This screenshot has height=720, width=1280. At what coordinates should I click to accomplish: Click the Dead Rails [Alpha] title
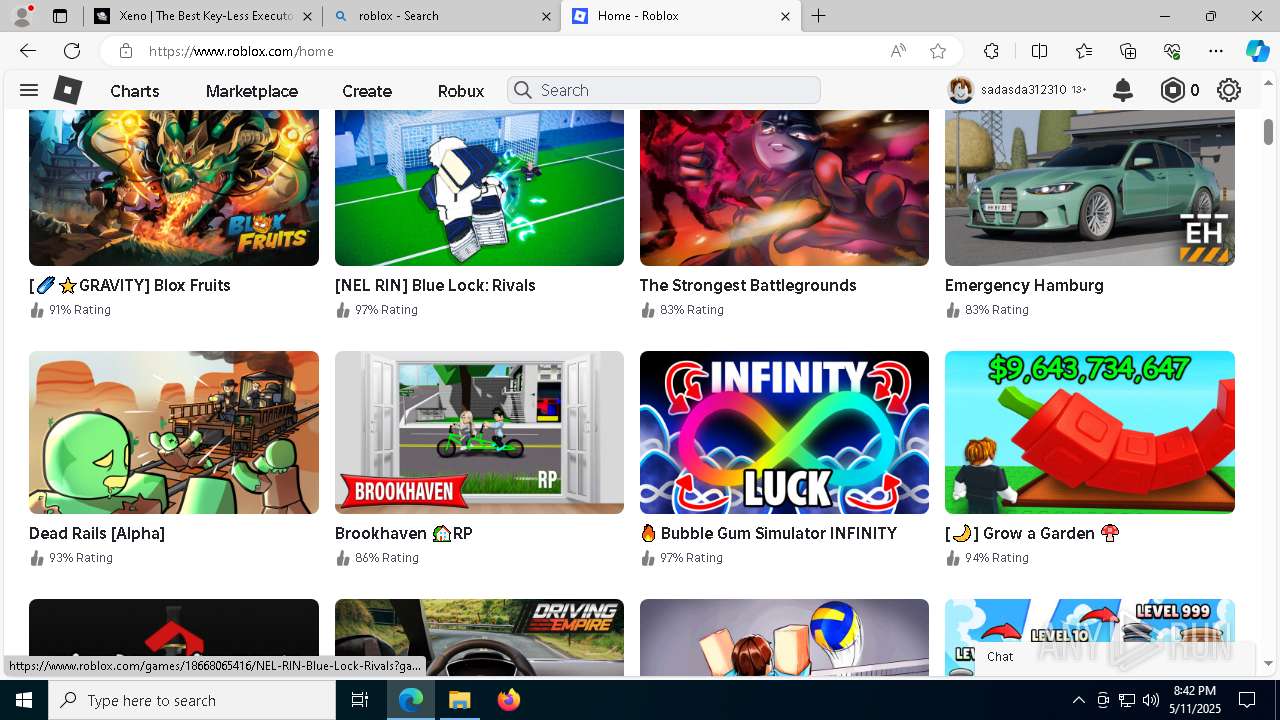click(x=97, y=533)
